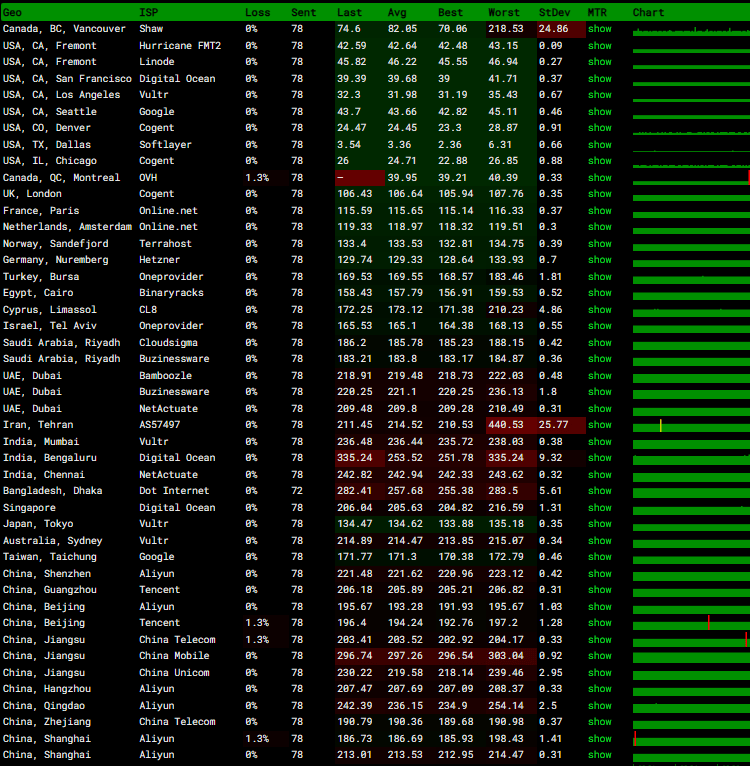This screenshot has height=766, width=750.
Task: Select Softlayer ISP cell
Action: click(x=165, y=145)
